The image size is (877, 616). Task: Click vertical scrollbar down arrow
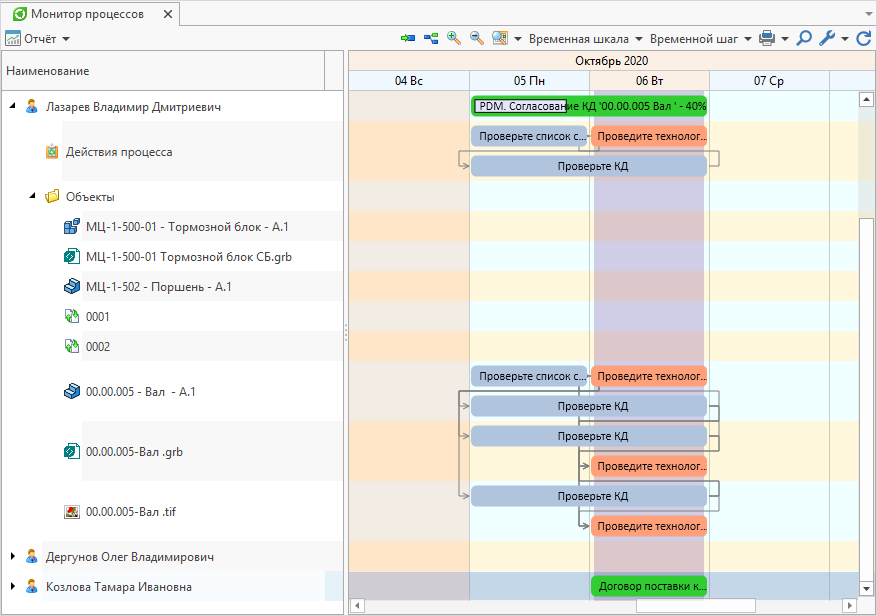click(866, 588)
